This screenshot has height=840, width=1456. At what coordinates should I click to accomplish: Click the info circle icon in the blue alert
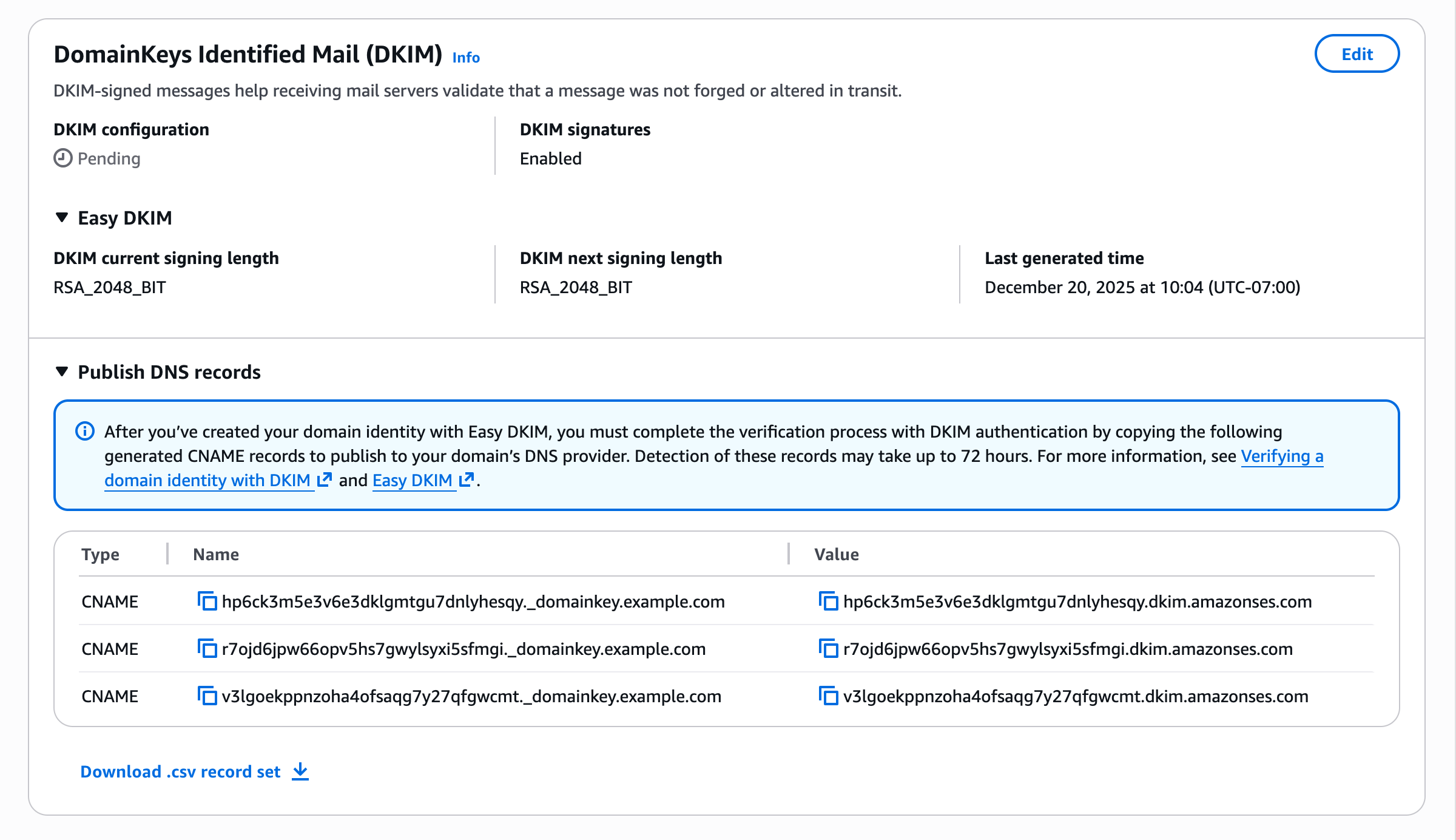click(x=84, y=432)
